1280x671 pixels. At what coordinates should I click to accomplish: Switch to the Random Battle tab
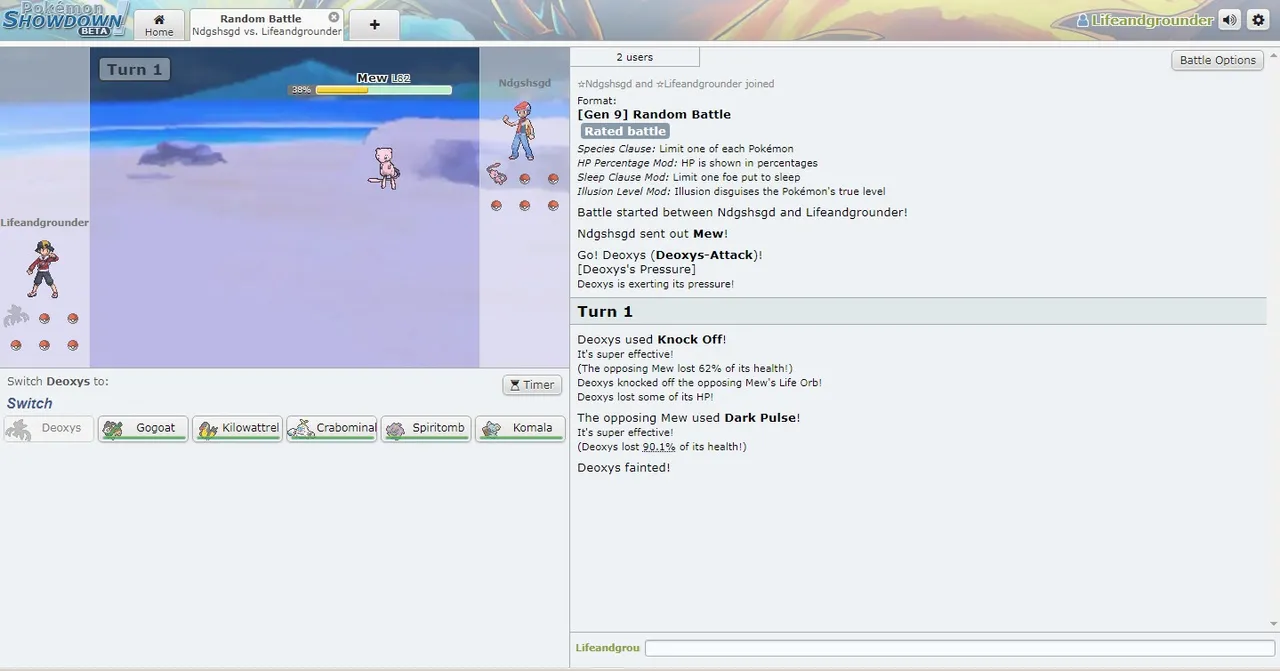coord(266,25)
